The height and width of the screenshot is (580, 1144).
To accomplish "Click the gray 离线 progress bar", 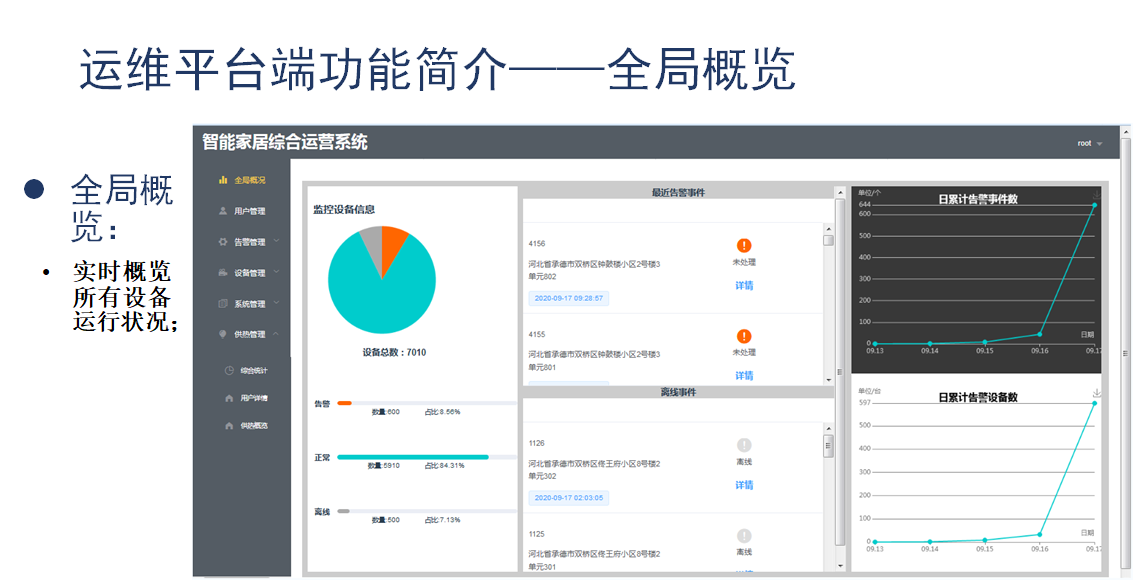I will [343, 511].
